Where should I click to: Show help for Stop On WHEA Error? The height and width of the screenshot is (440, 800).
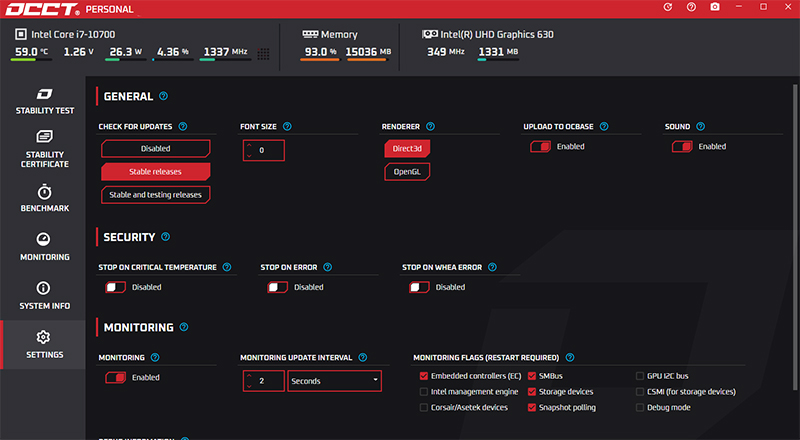492,267
